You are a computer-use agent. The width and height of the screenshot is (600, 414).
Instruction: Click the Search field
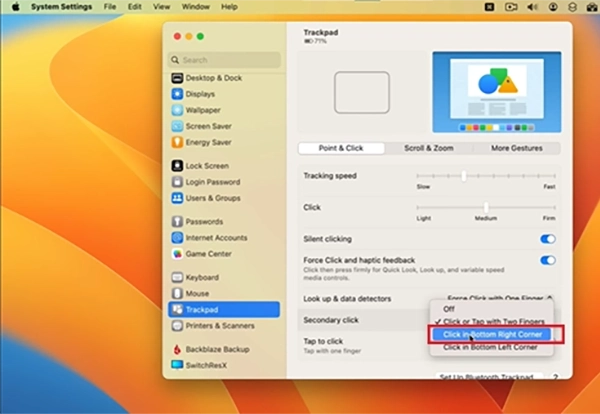(x=224, y=60)
